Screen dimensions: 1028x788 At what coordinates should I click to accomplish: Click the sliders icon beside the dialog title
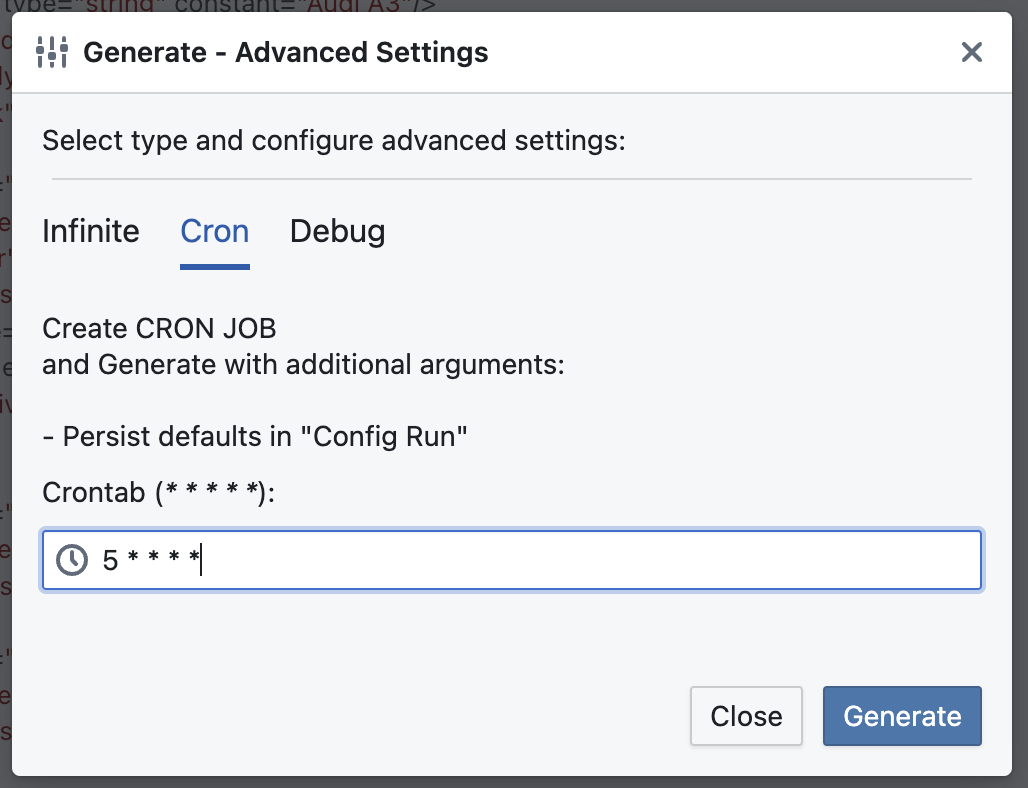(x=52, y=52)
